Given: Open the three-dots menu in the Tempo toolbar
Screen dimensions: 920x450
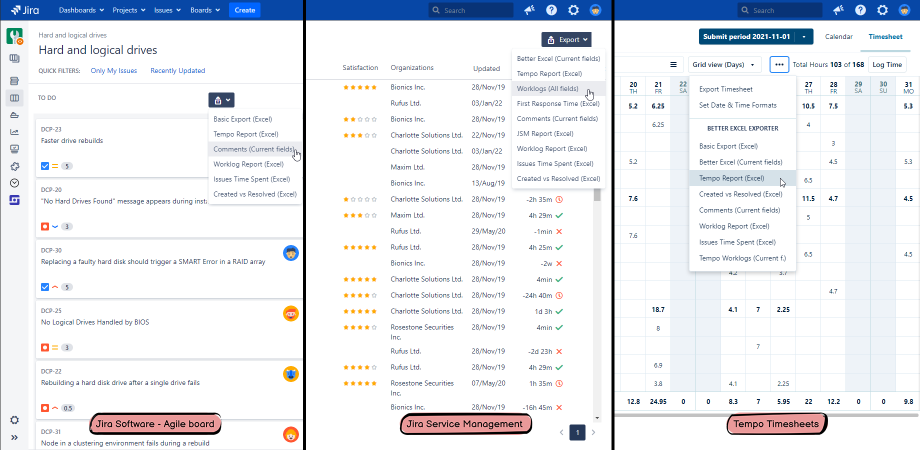Looking at the screenshot, I should (x=779, y=65).
